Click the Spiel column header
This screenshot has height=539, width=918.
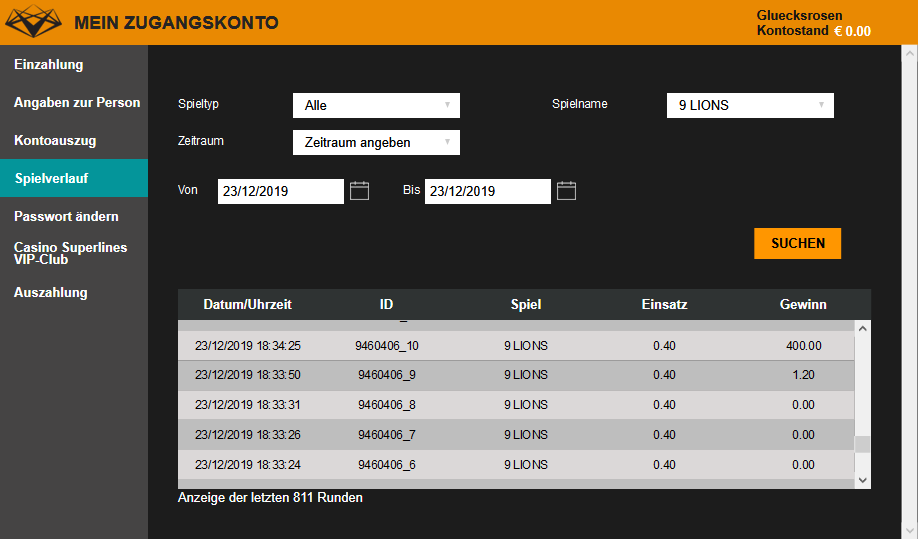point(526,304)
